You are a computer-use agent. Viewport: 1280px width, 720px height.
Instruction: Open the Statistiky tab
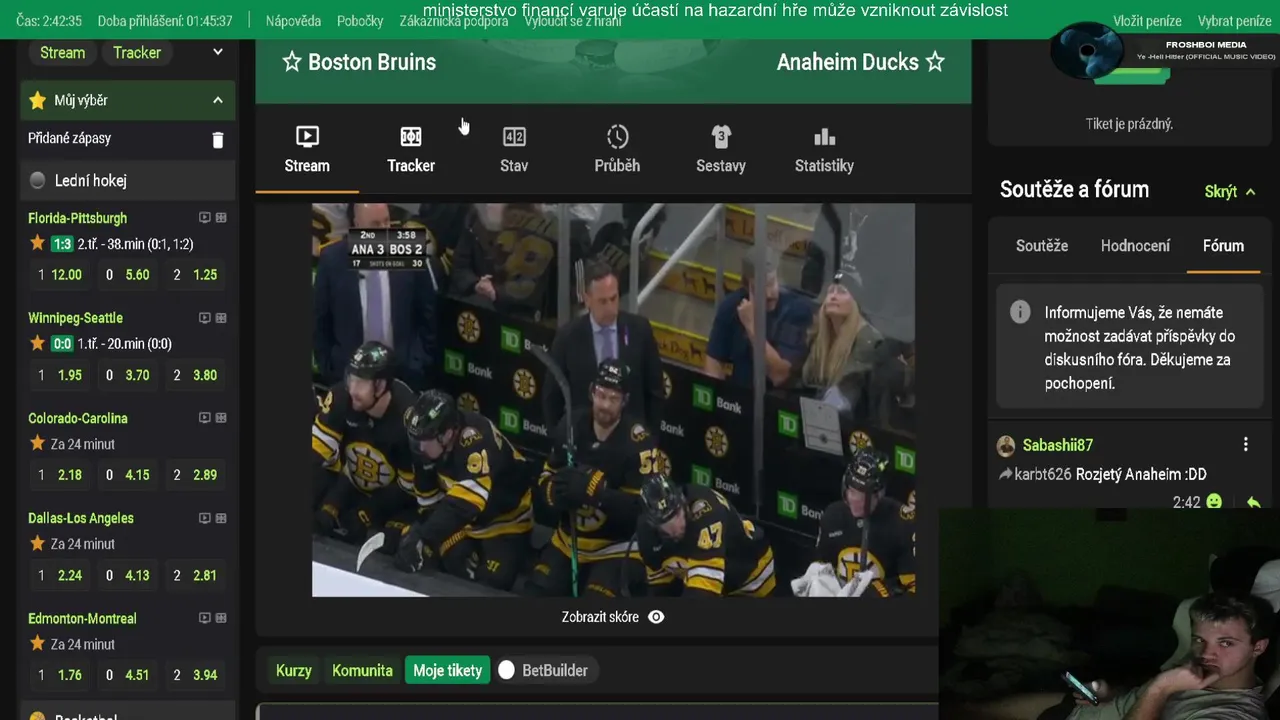coord(824,150)
